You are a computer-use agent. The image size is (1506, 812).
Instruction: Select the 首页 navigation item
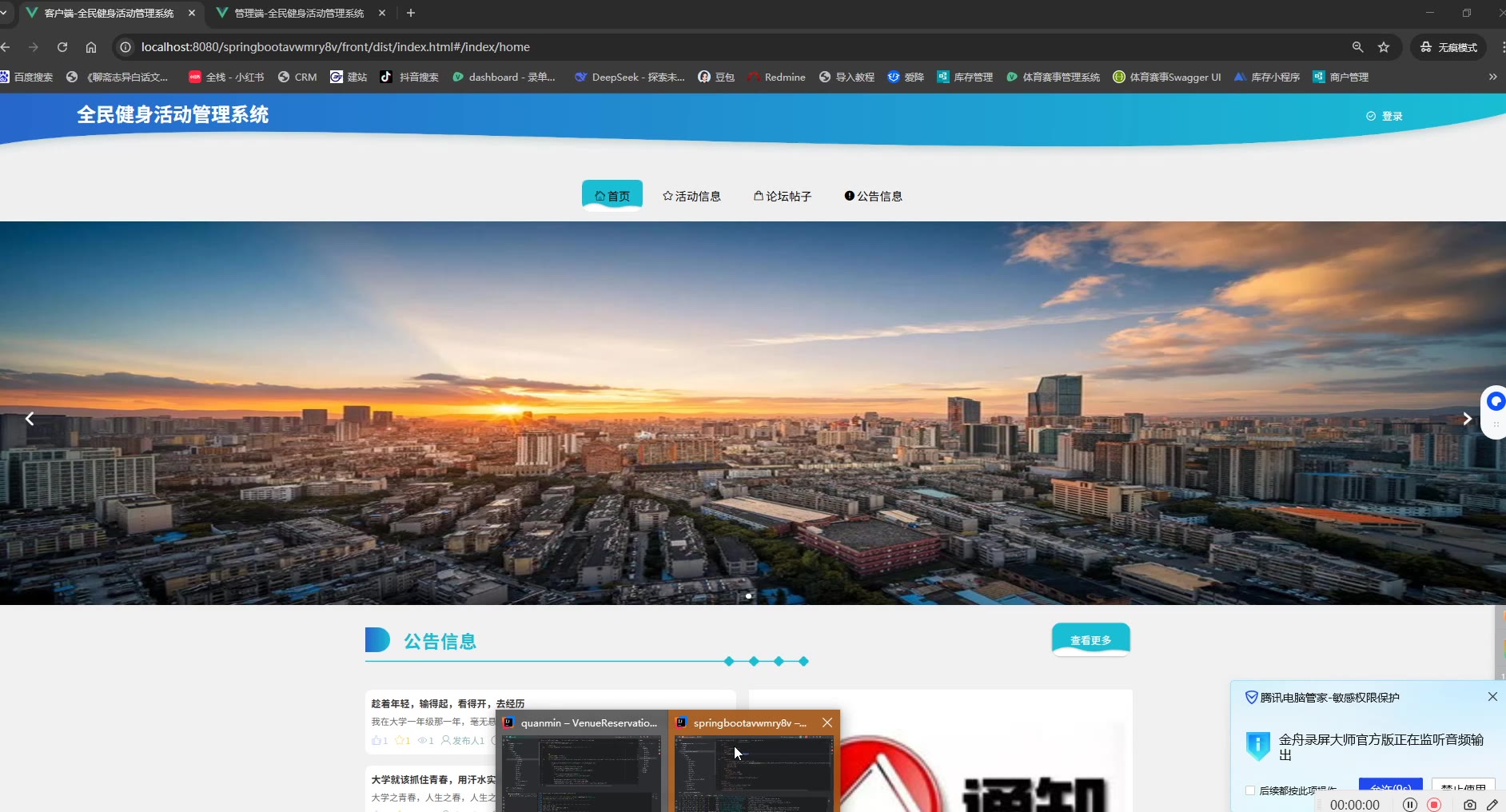(612, 196)
